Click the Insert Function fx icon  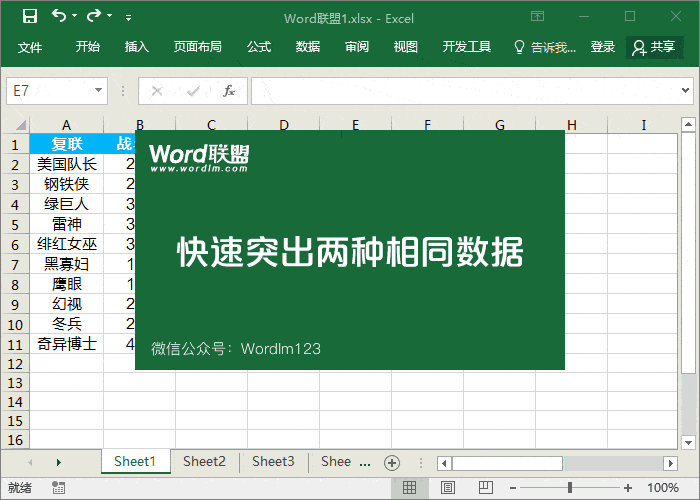click(x=229, y=91)
